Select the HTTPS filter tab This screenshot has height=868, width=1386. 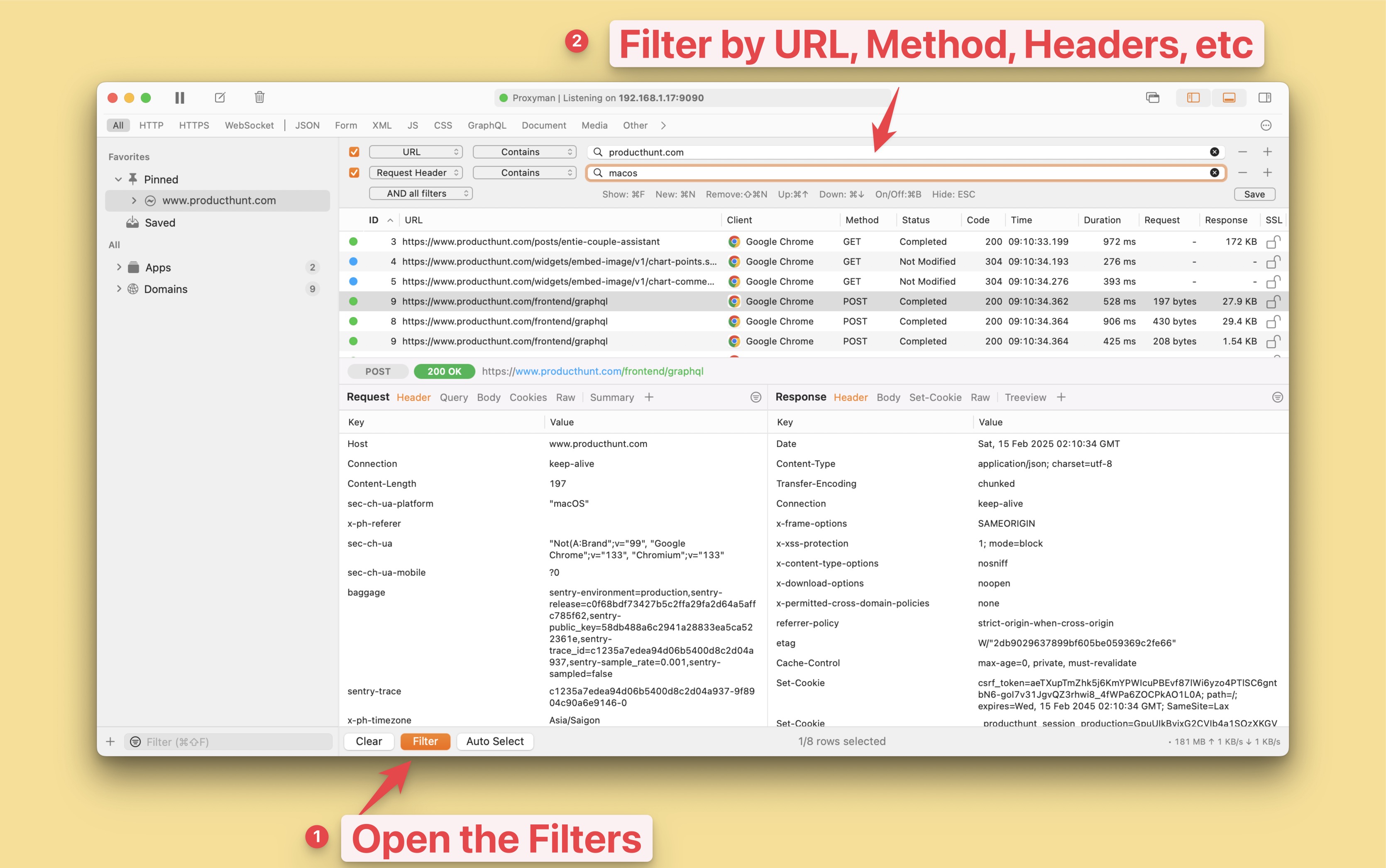(194, 125)
